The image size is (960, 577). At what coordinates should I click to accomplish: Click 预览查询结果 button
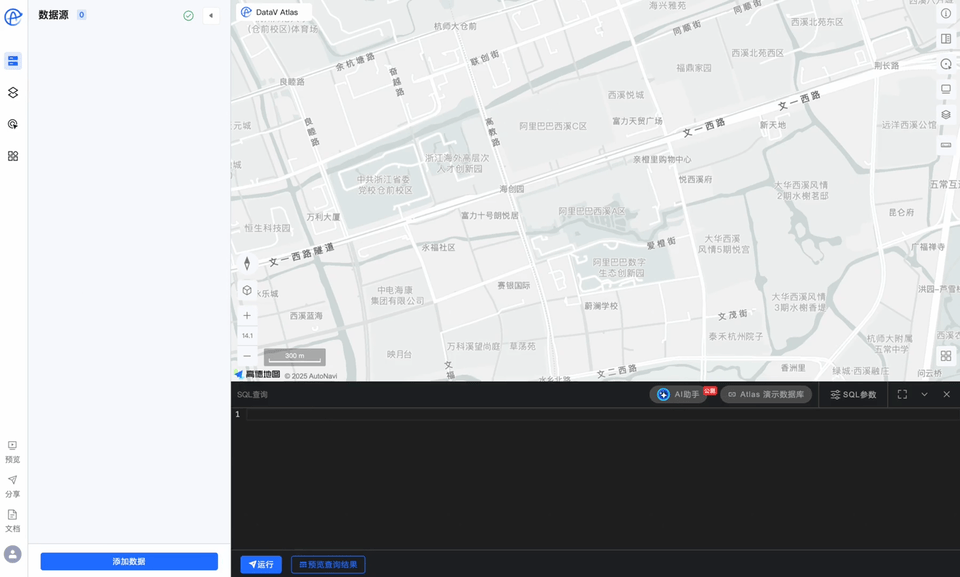pos(328,565)
